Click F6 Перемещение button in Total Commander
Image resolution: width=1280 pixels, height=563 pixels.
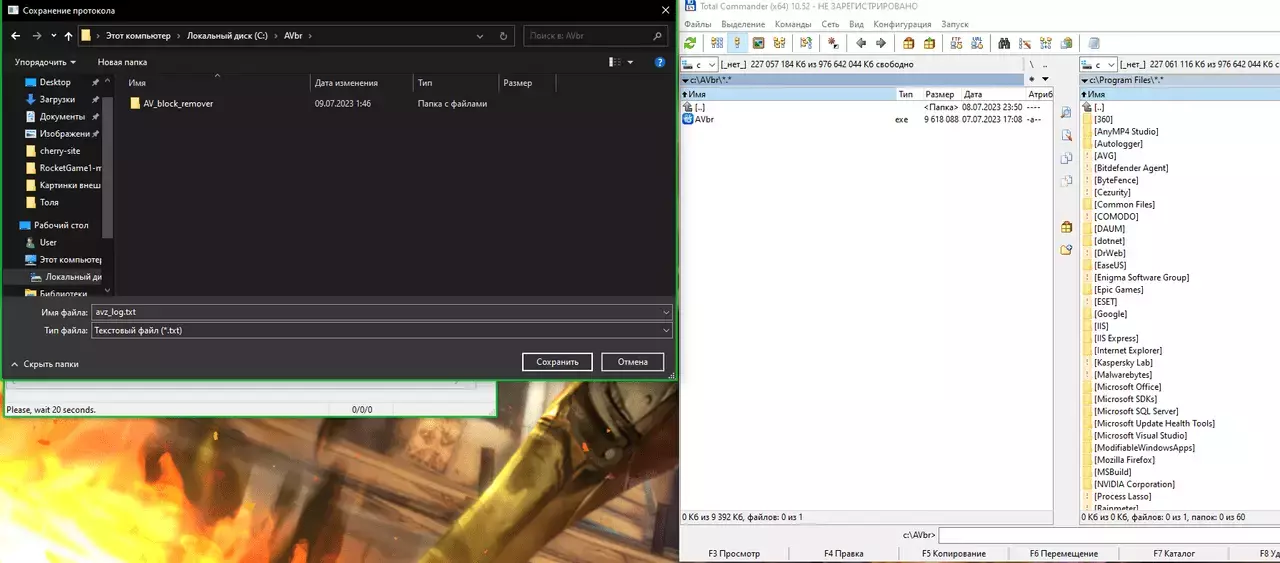1063,554
